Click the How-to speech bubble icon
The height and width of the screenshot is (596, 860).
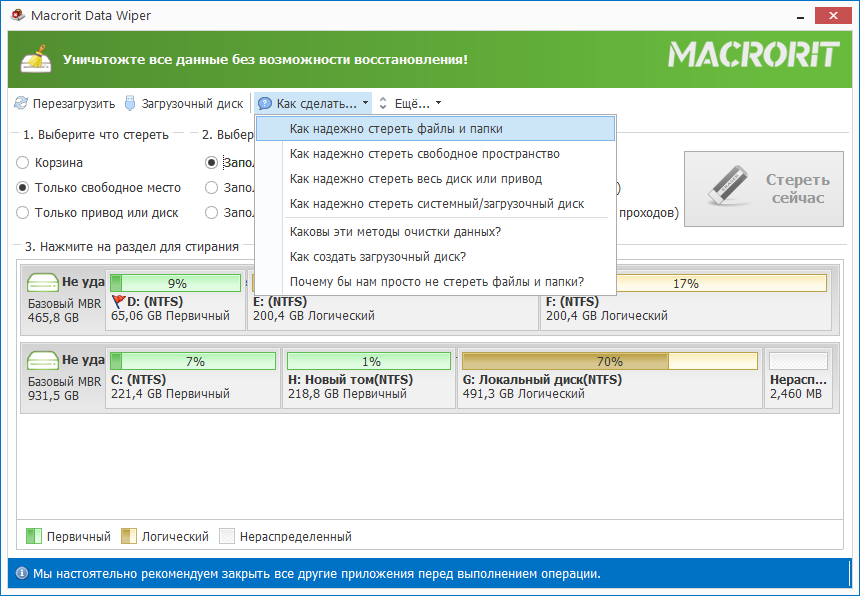[265, 103]
